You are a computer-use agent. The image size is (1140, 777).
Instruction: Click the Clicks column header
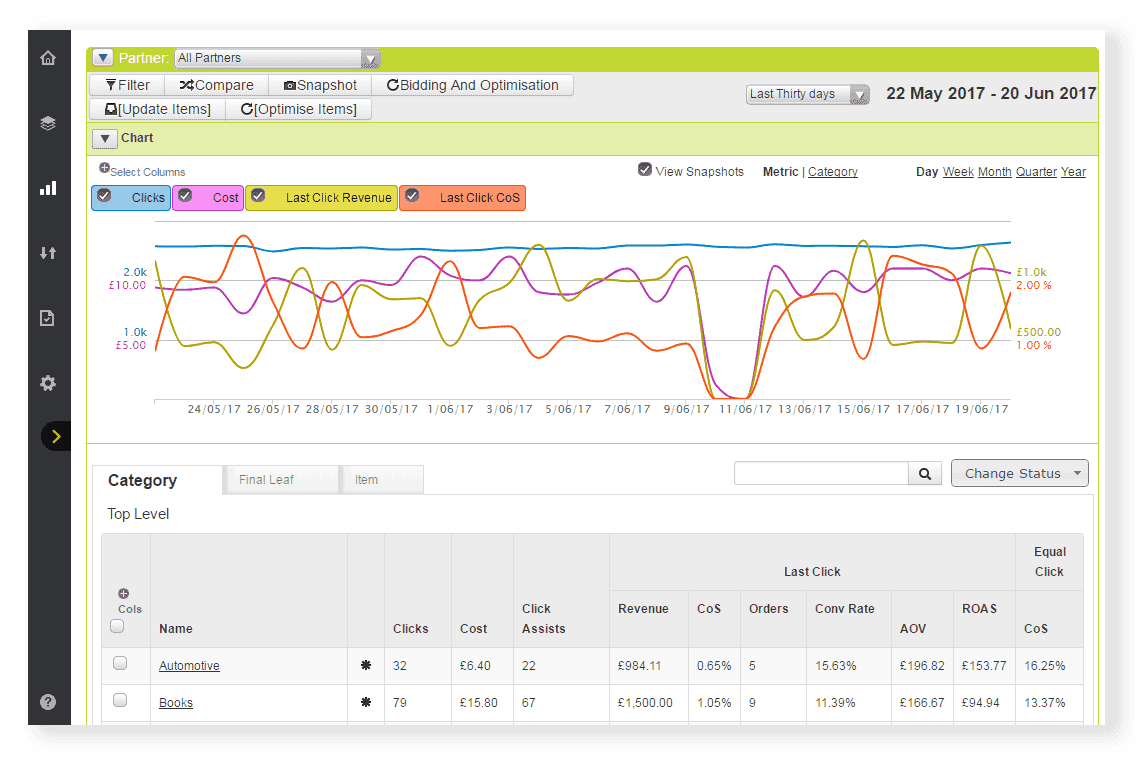[410, 629]
